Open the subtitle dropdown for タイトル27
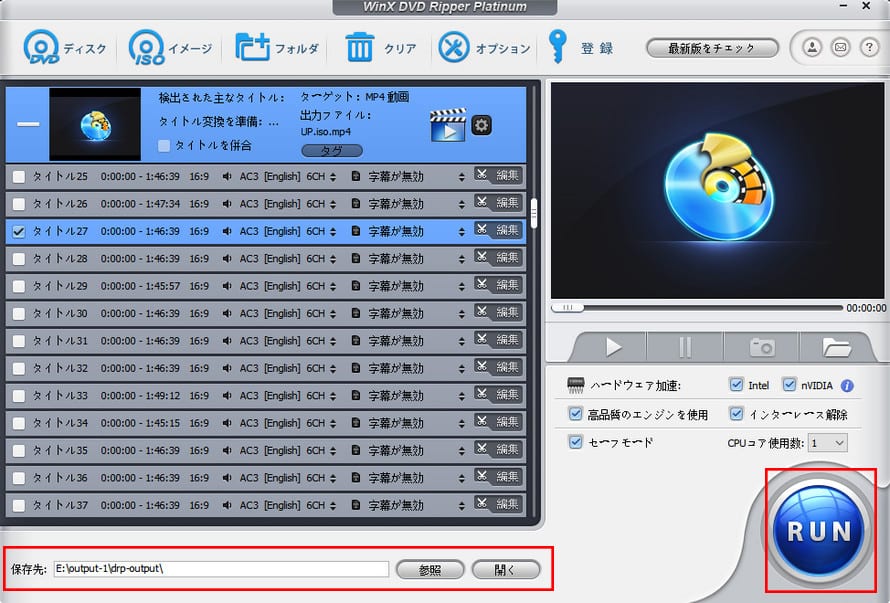Image resolution: width=890 pixels, height=603 pixels. [x=462, y=232]
